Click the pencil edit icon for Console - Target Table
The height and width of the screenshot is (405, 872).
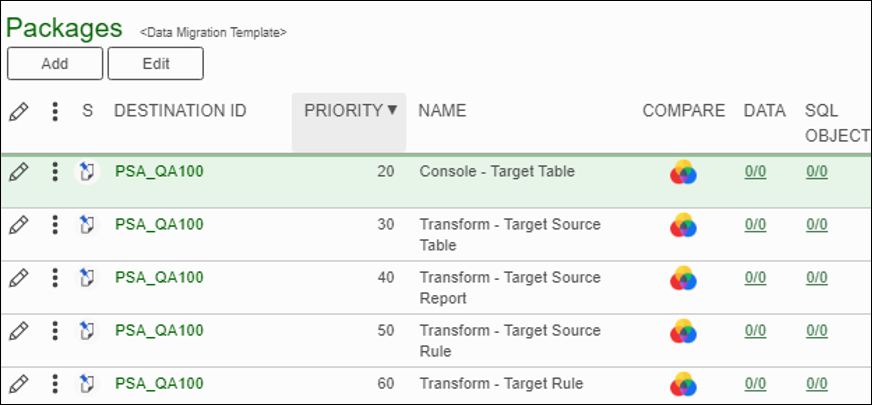click(x=18, y=172)
